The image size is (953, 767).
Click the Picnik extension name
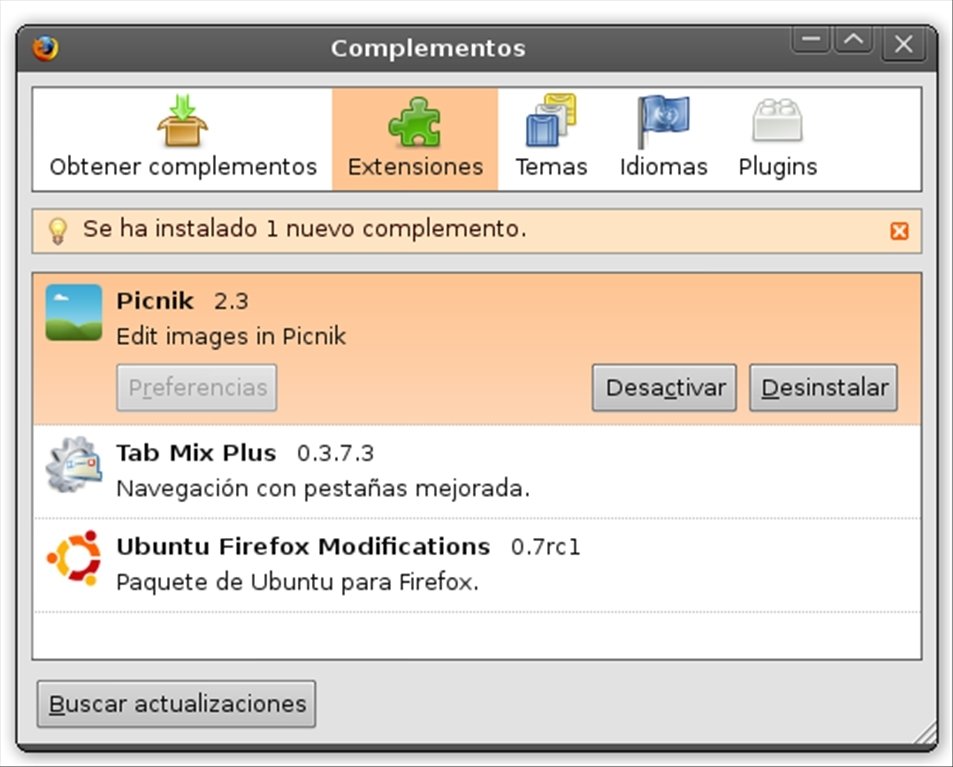pyautogui.click(x=155, y=301)
